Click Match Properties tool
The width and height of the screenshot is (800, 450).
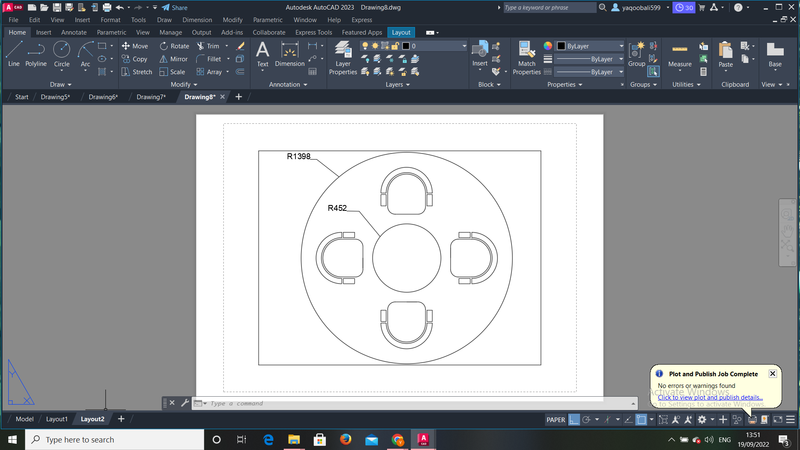pyautogui.click(x=527, y=58)
